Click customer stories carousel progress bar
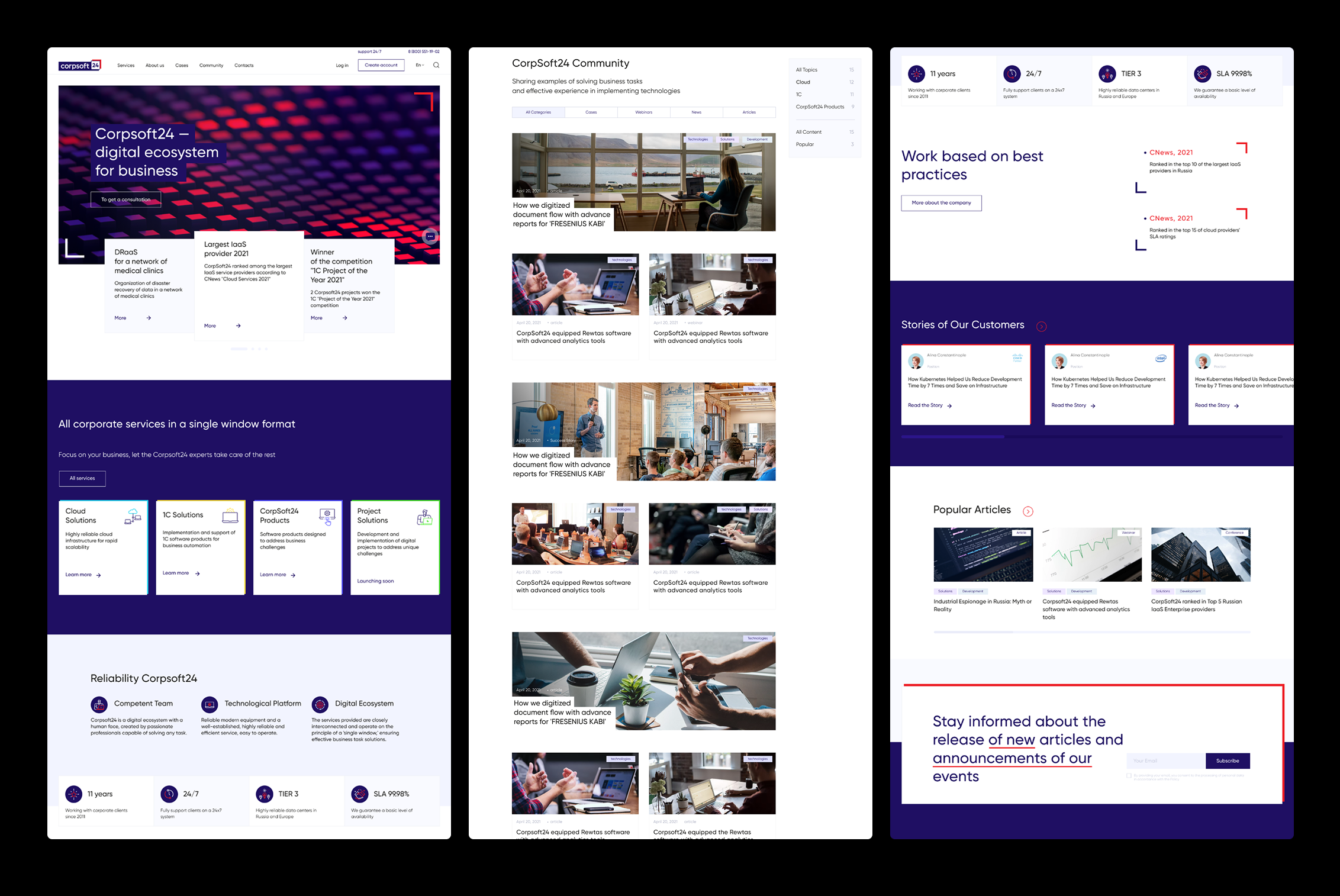Screen dimensions: 1340x896 pos(1091,437)
